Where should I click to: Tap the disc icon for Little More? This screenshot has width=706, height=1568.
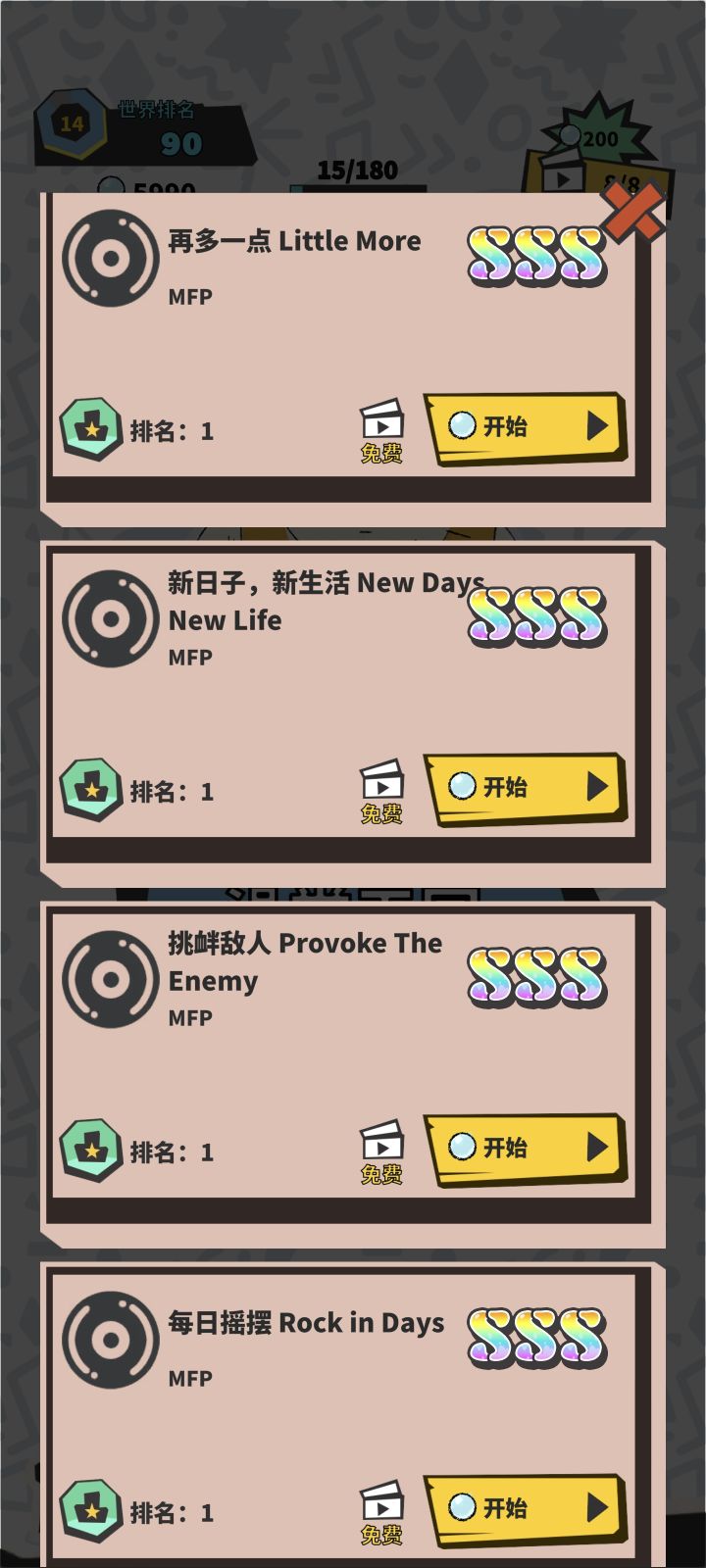[x=111, y=259]
